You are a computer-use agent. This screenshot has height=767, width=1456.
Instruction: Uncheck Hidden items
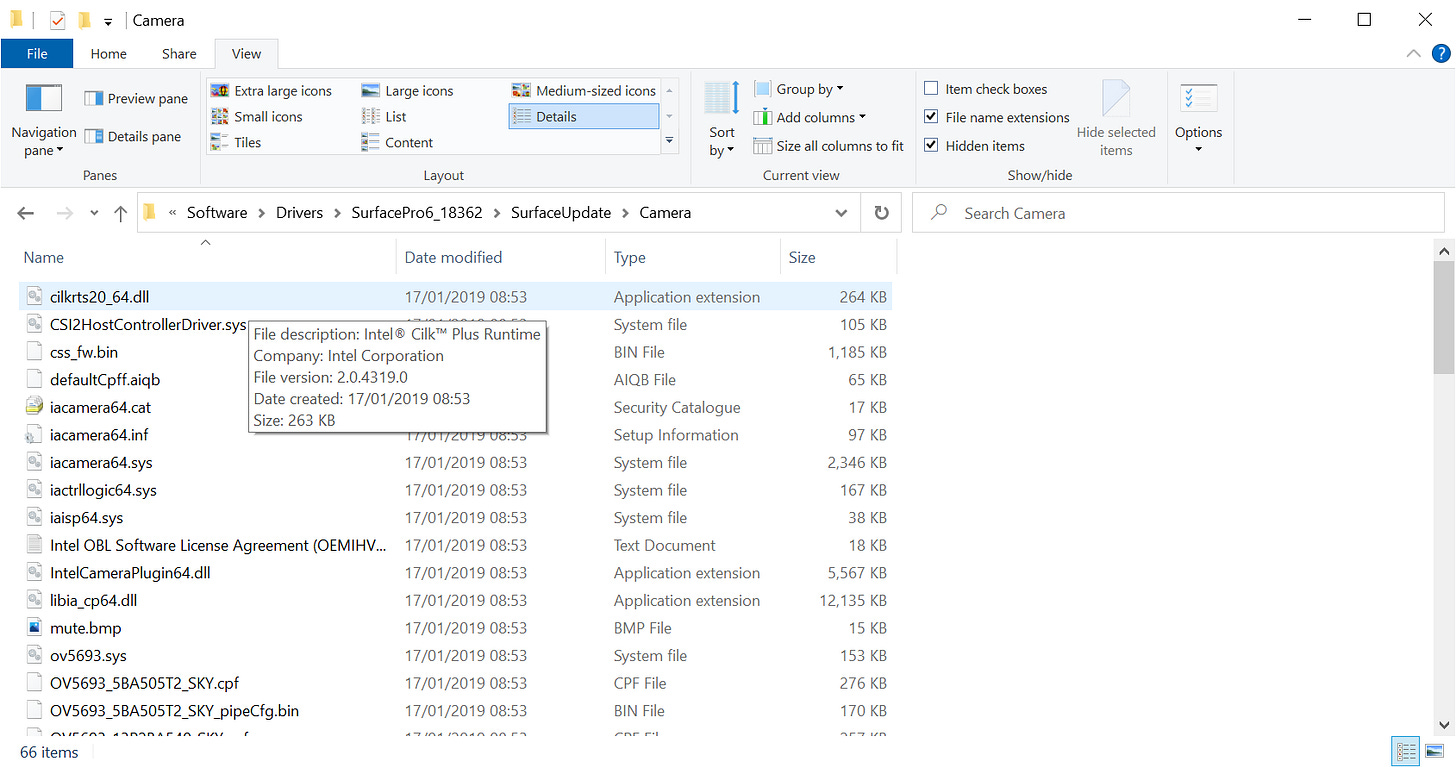click(x=931, y=146)
